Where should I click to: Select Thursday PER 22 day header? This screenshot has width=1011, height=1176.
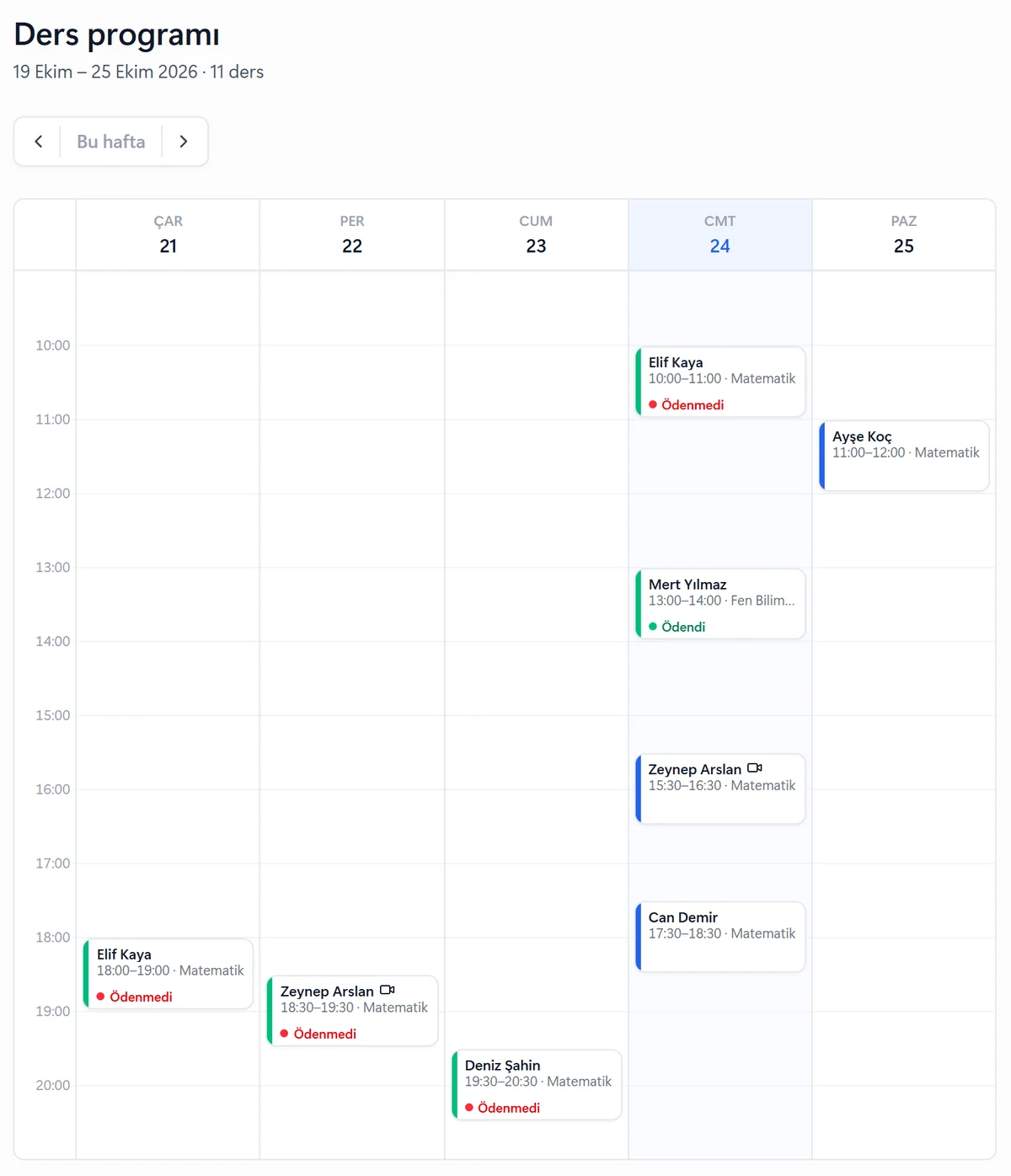[352, 235]
